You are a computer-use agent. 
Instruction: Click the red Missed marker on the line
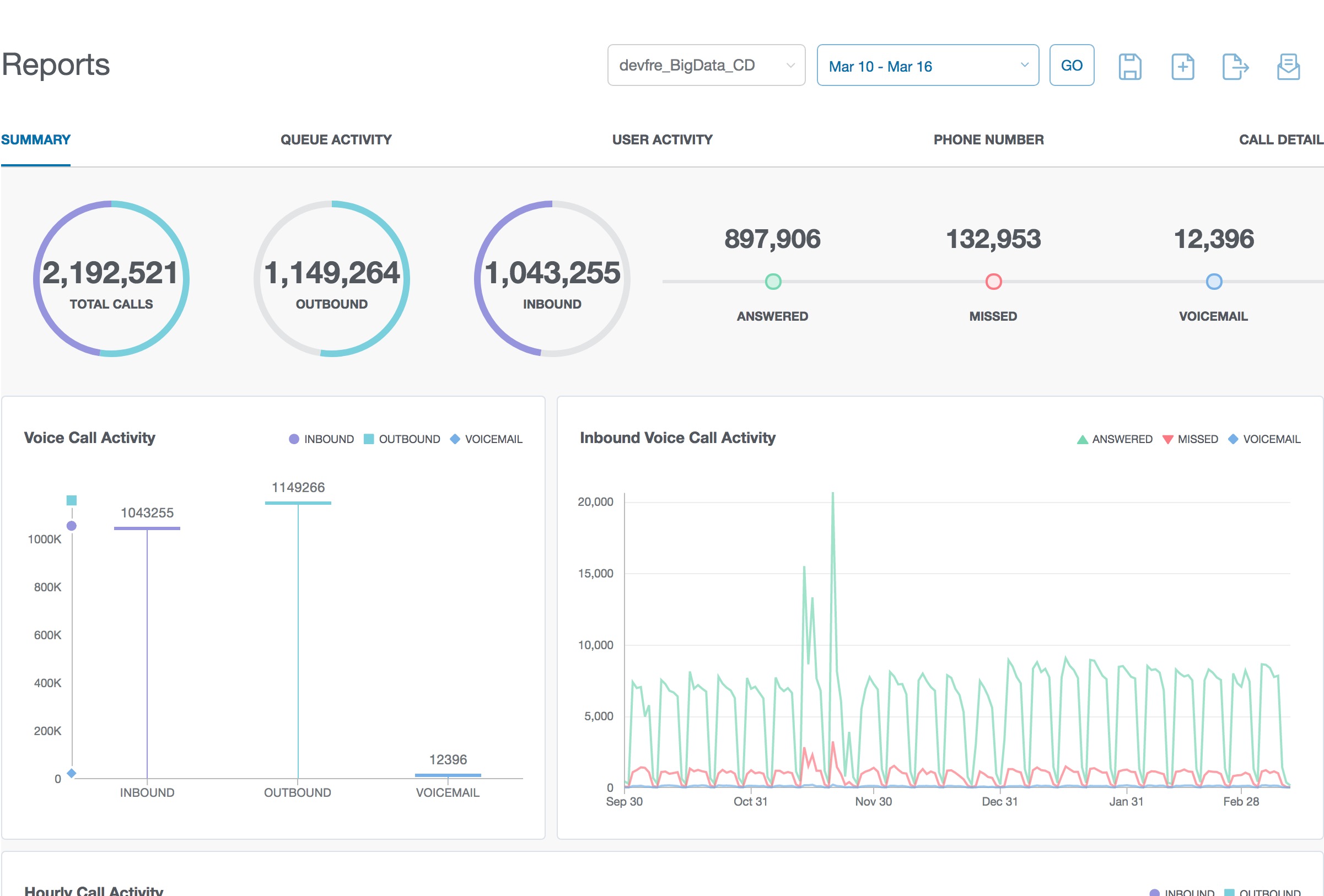tap(993, 282)
